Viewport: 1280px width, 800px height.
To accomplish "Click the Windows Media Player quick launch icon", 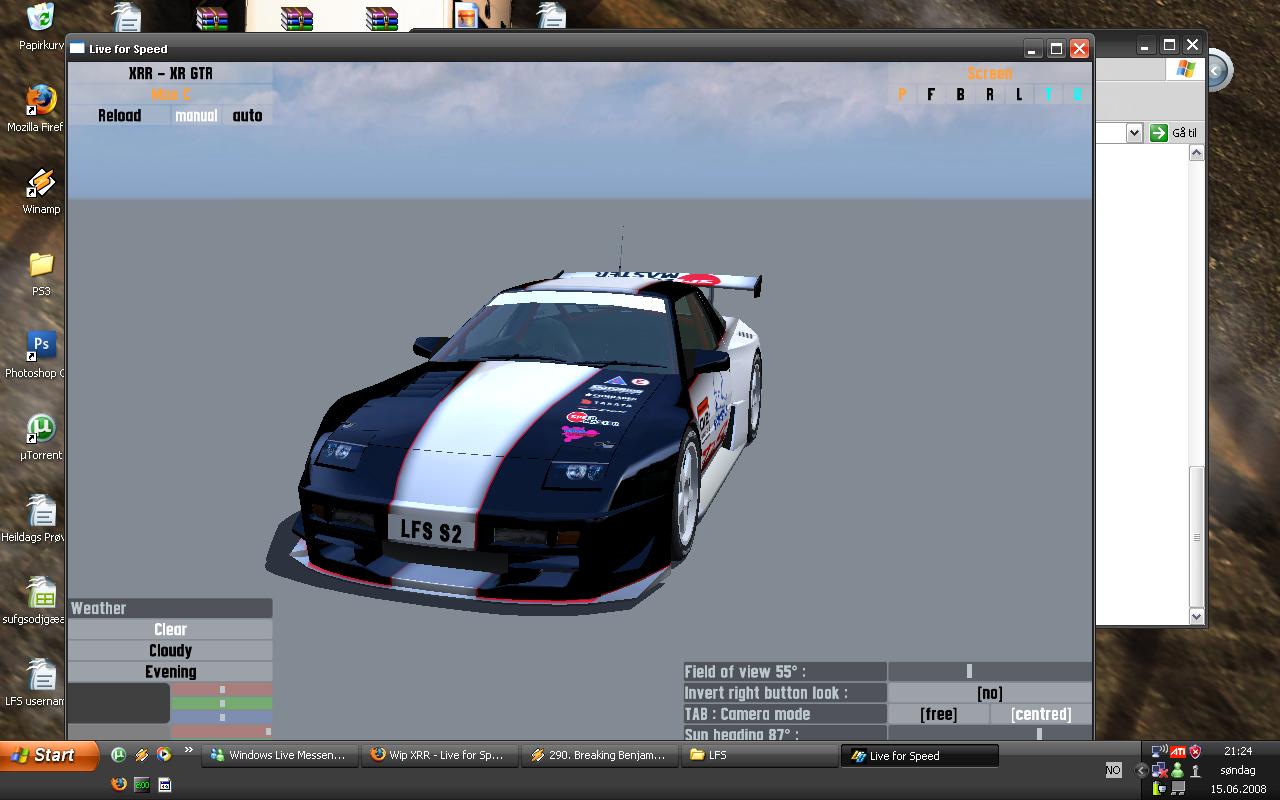I will (163, 755).
